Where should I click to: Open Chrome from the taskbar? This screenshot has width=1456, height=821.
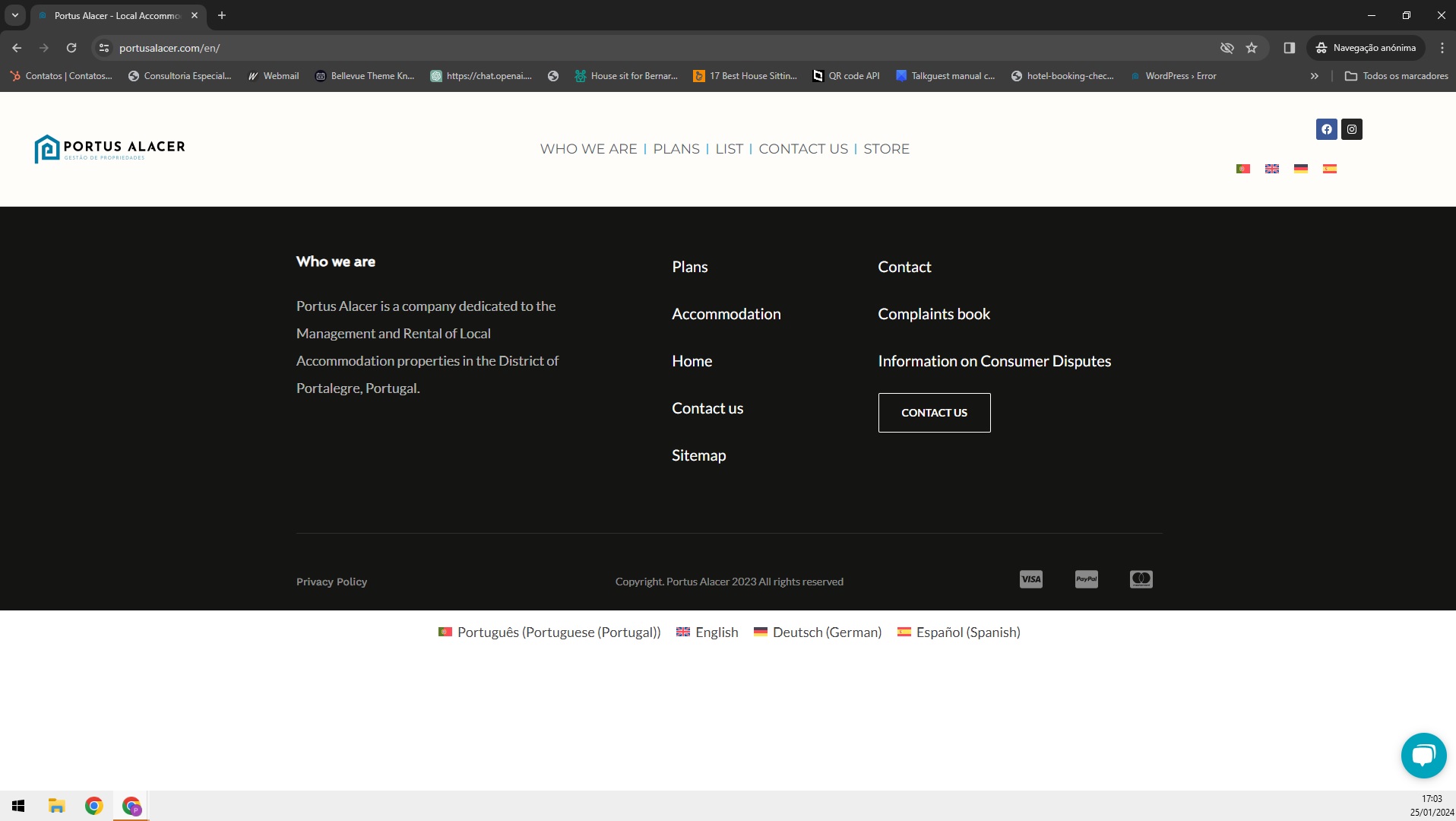tap(94, 806)
